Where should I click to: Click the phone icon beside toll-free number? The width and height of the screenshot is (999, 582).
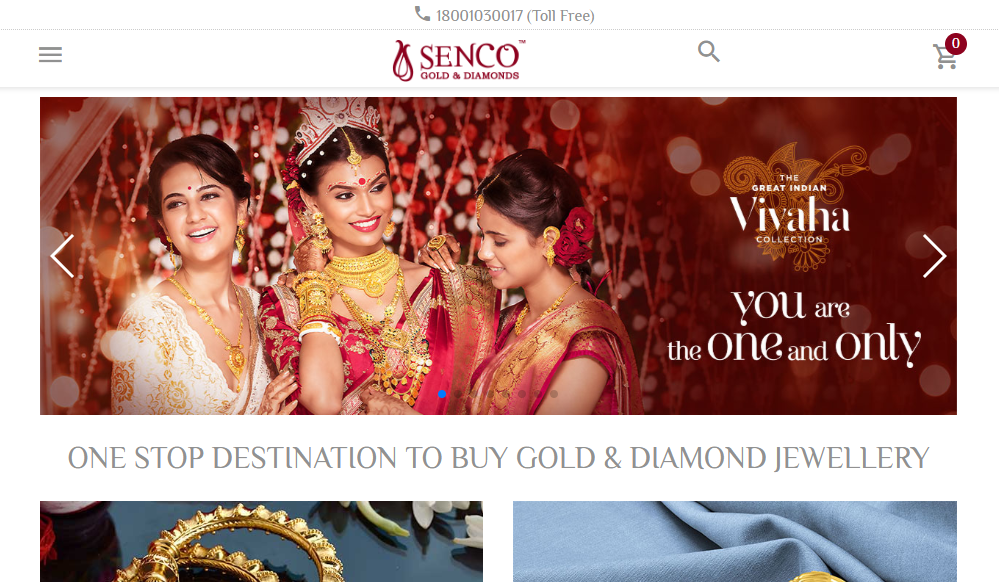coord(422,13)
